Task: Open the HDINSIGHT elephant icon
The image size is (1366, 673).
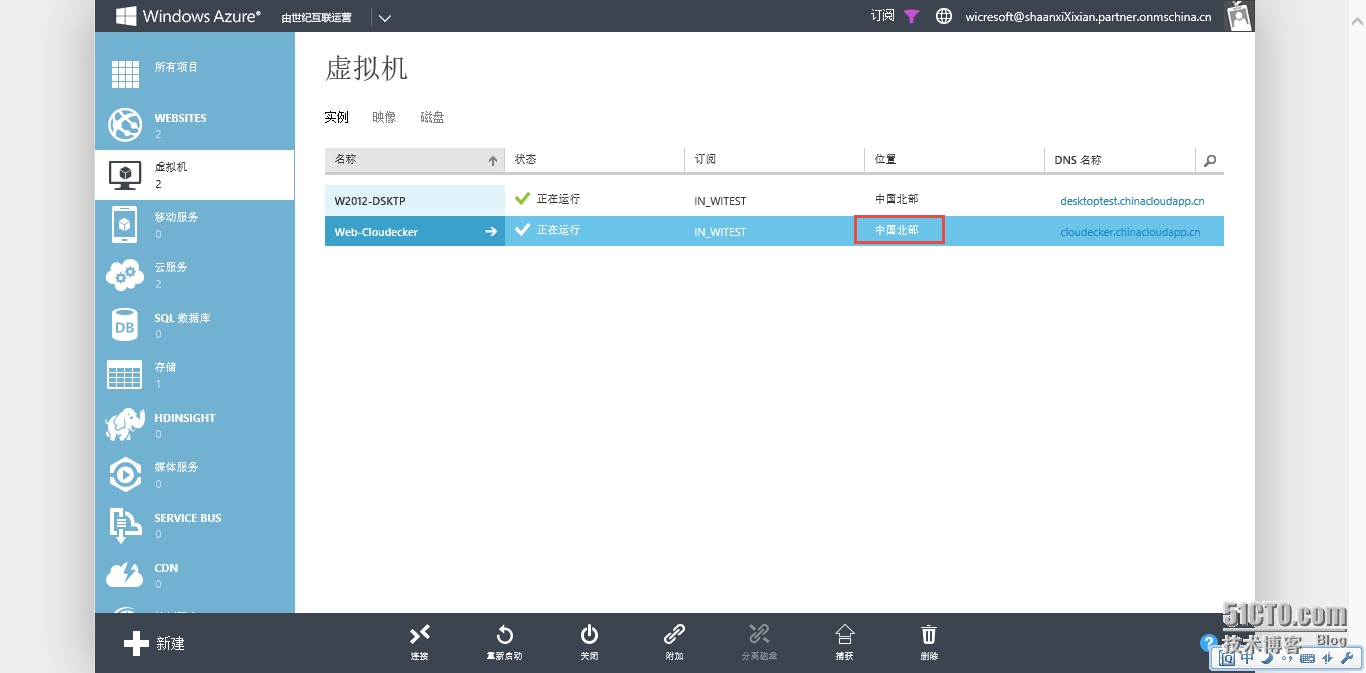Action: (125, 424)
